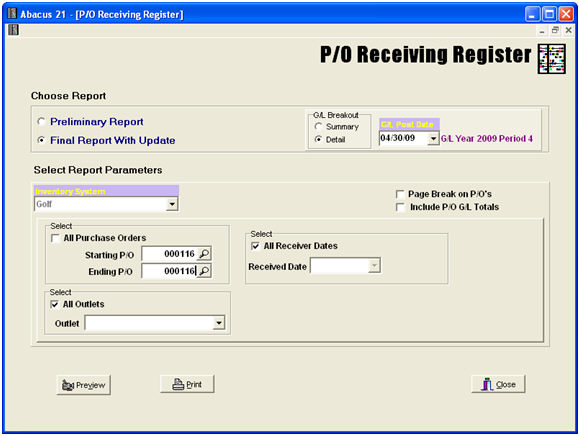Click into the Starting P/O number field
The image size is (579, 436).
tap(170, 254)
